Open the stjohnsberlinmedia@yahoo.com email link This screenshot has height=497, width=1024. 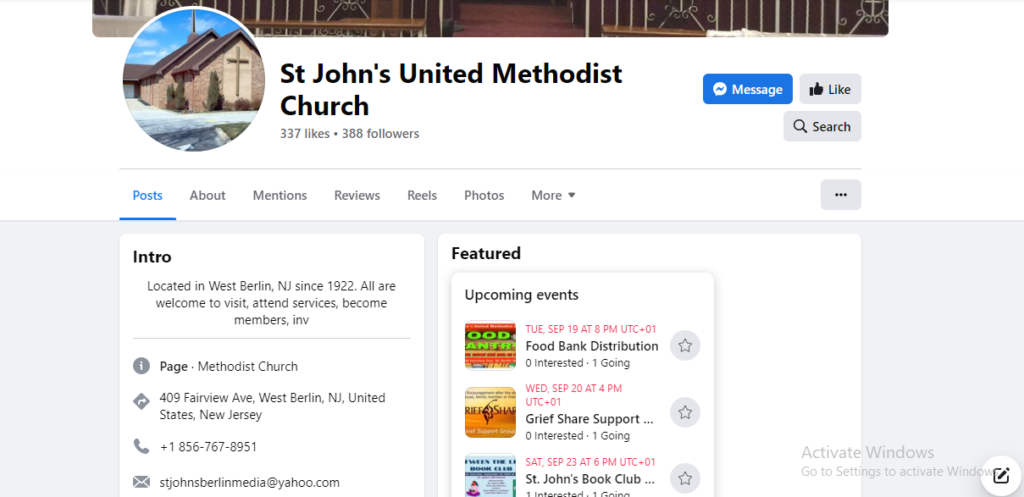click(250, 482)
